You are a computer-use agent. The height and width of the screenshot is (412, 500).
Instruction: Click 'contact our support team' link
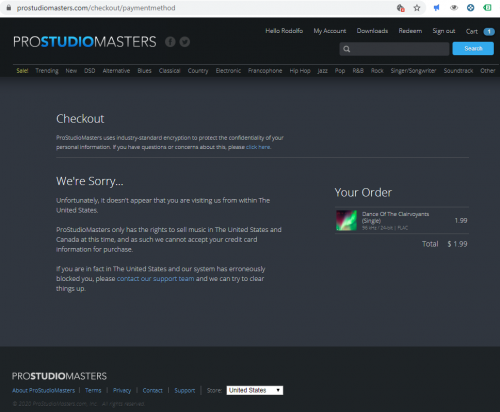(x=155, y=279)
